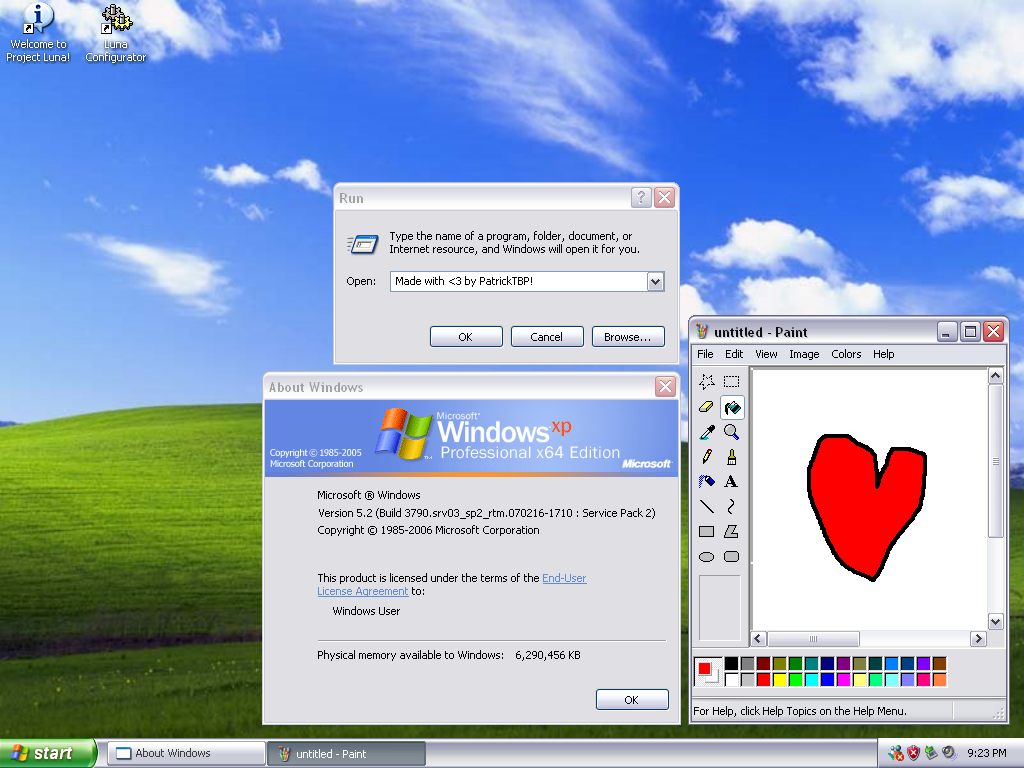
Task: Select the Rounded Rectangle tool
Action: 731,556
